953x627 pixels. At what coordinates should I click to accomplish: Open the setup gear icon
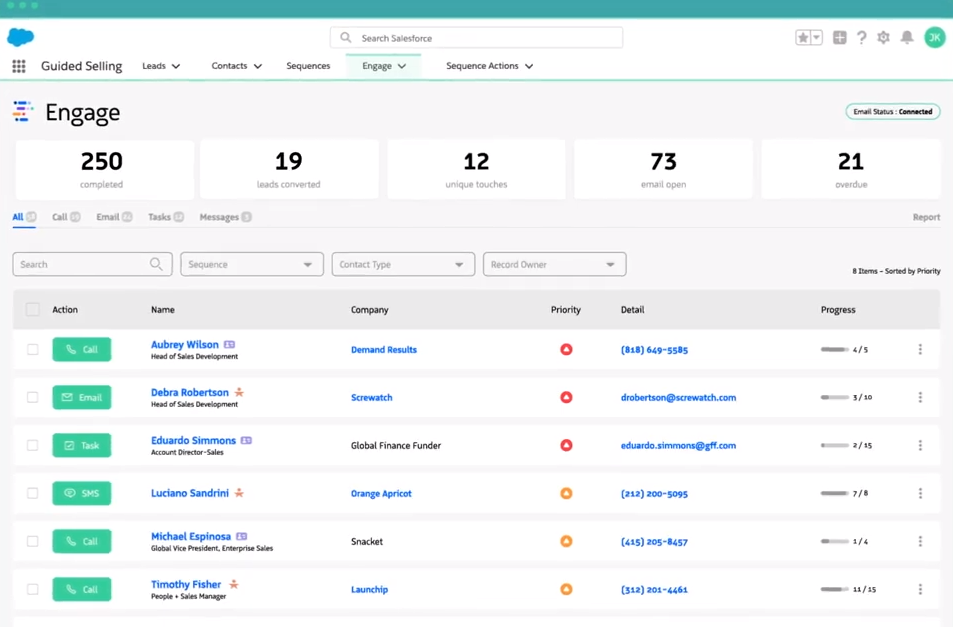coord(883,38)
